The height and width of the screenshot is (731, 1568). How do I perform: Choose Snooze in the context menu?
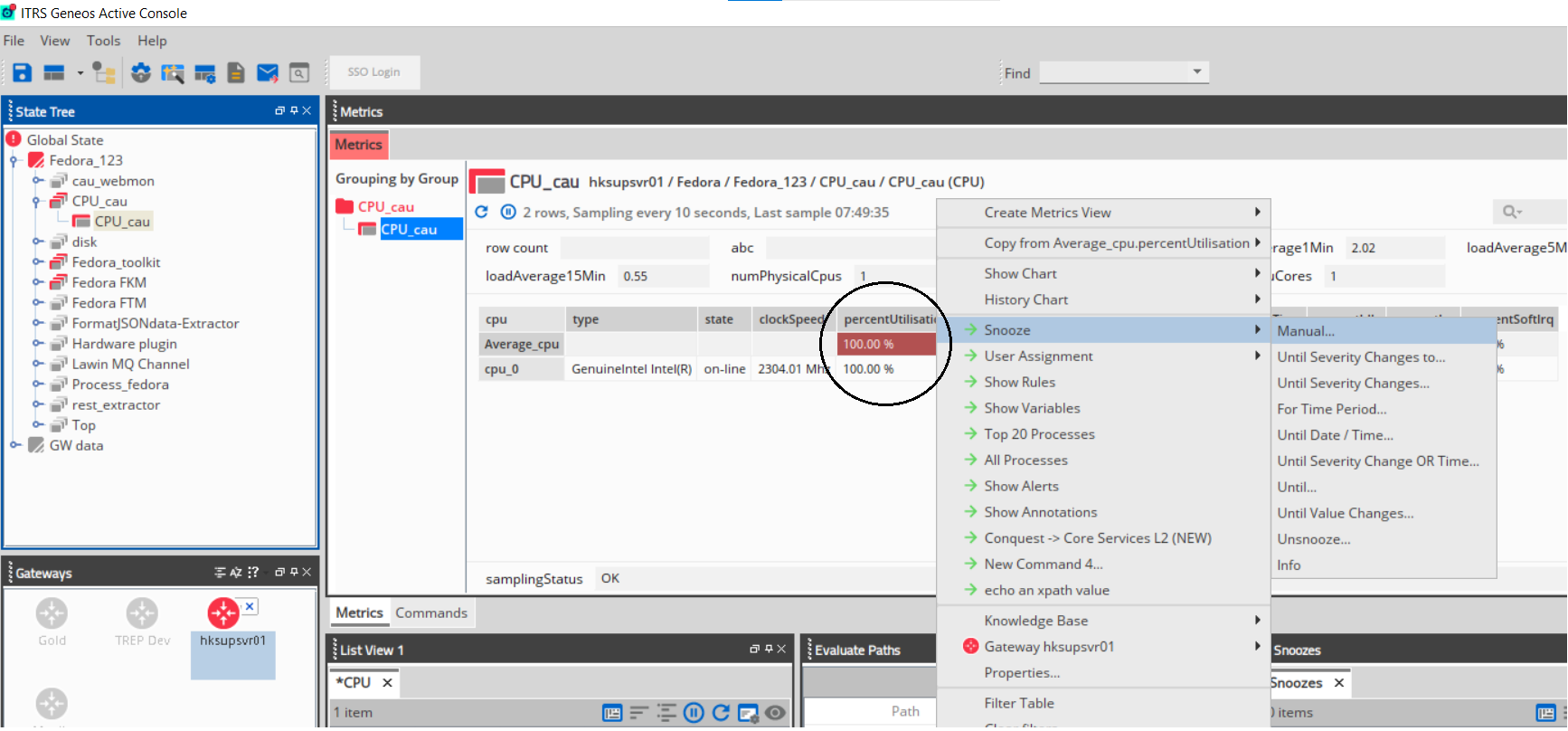tap(1103, 330)
